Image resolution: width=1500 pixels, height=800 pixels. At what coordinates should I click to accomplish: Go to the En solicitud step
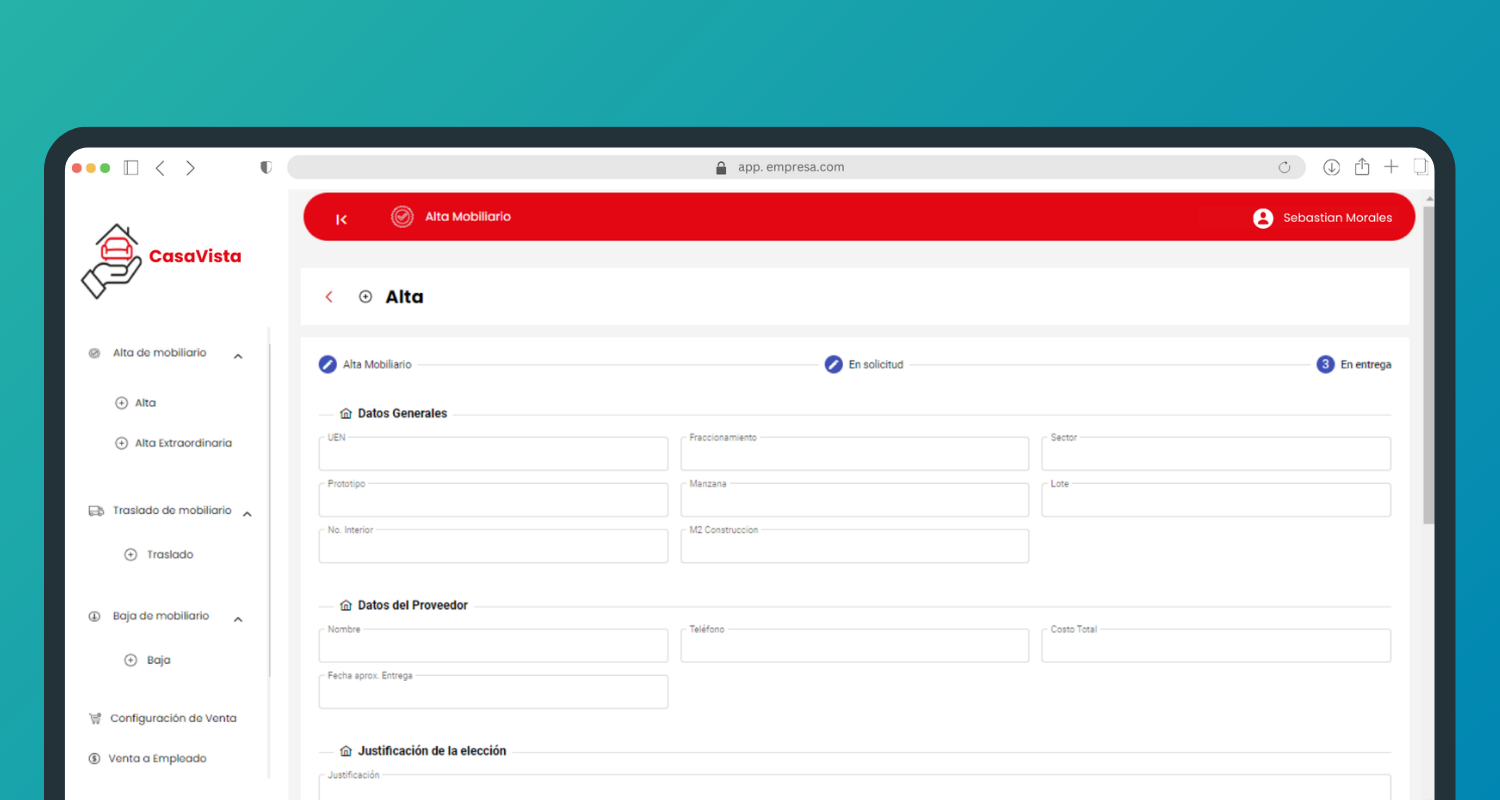(x=864, y=365)
